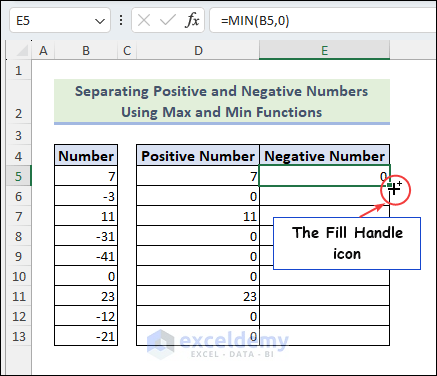Select empty cell E13 under Negative Number
The width and height of the screenshot is (437, 376).
324,336
